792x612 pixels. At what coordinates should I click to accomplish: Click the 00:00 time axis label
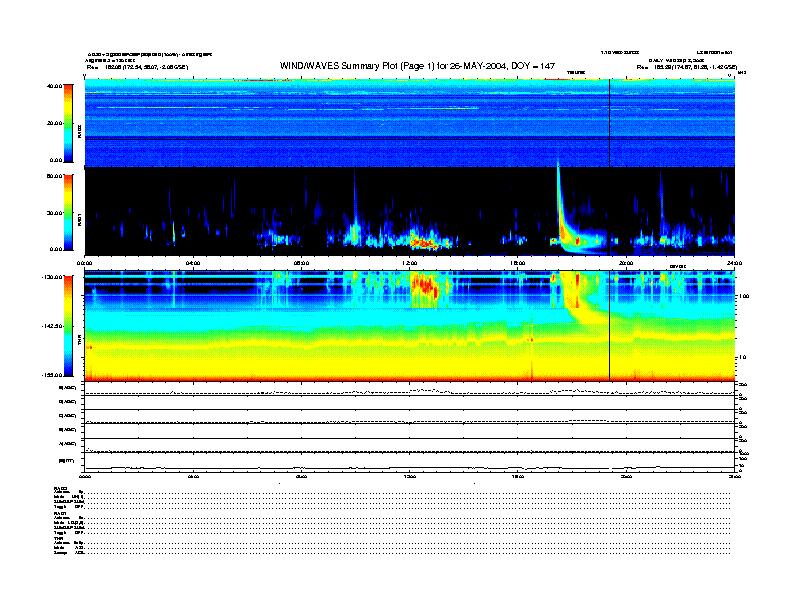click(85, 262)
